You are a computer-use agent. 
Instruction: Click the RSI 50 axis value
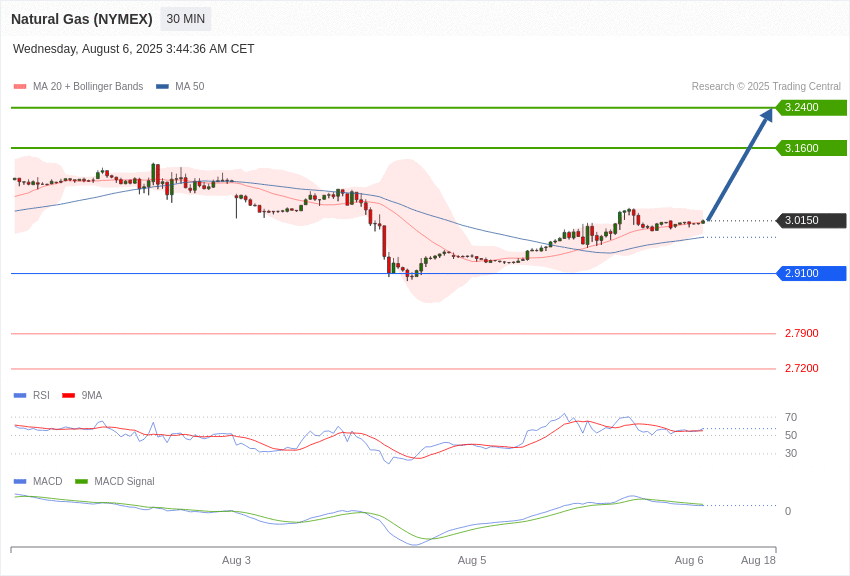tap(791, 435)
